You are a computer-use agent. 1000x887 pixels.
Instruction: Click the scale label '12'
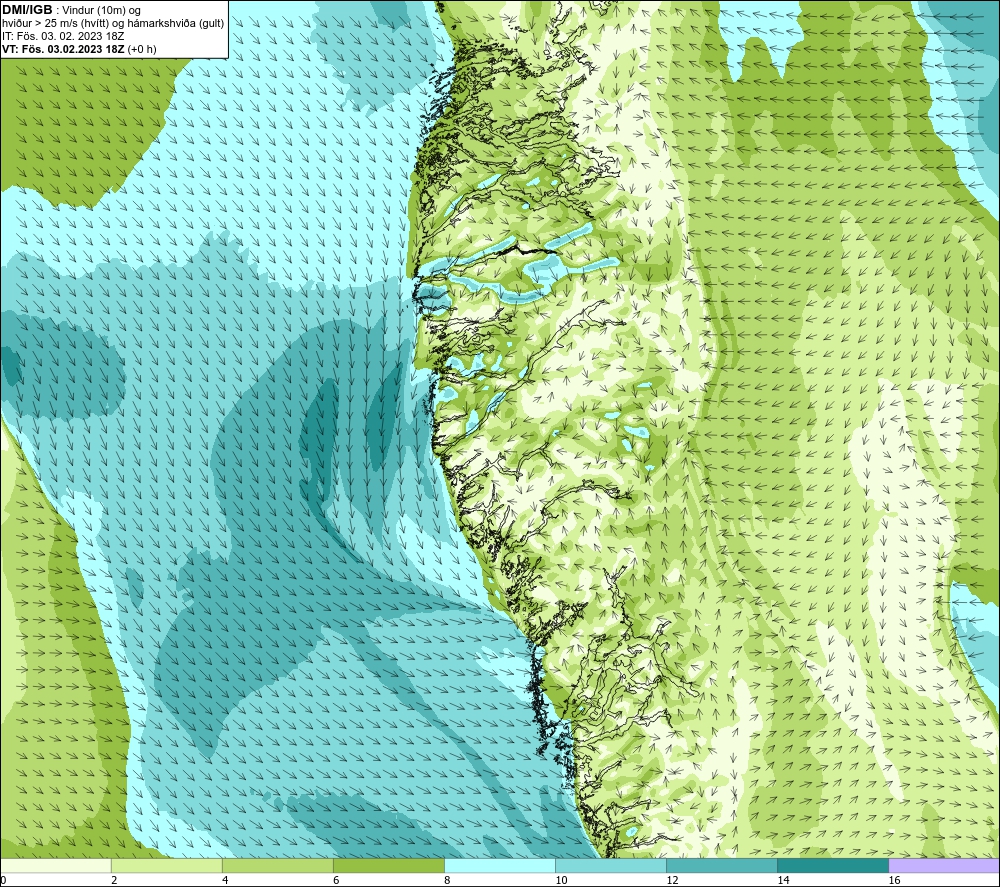(x=672, y=880)
